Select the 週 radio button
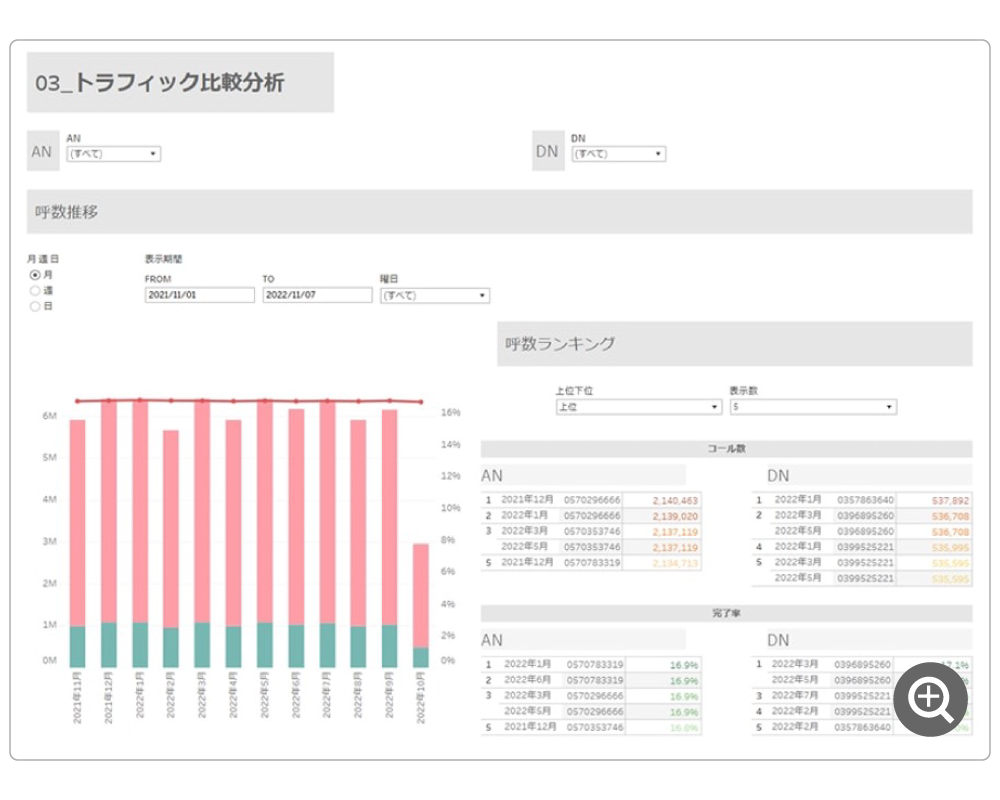1000x800 pixels. 35,290
